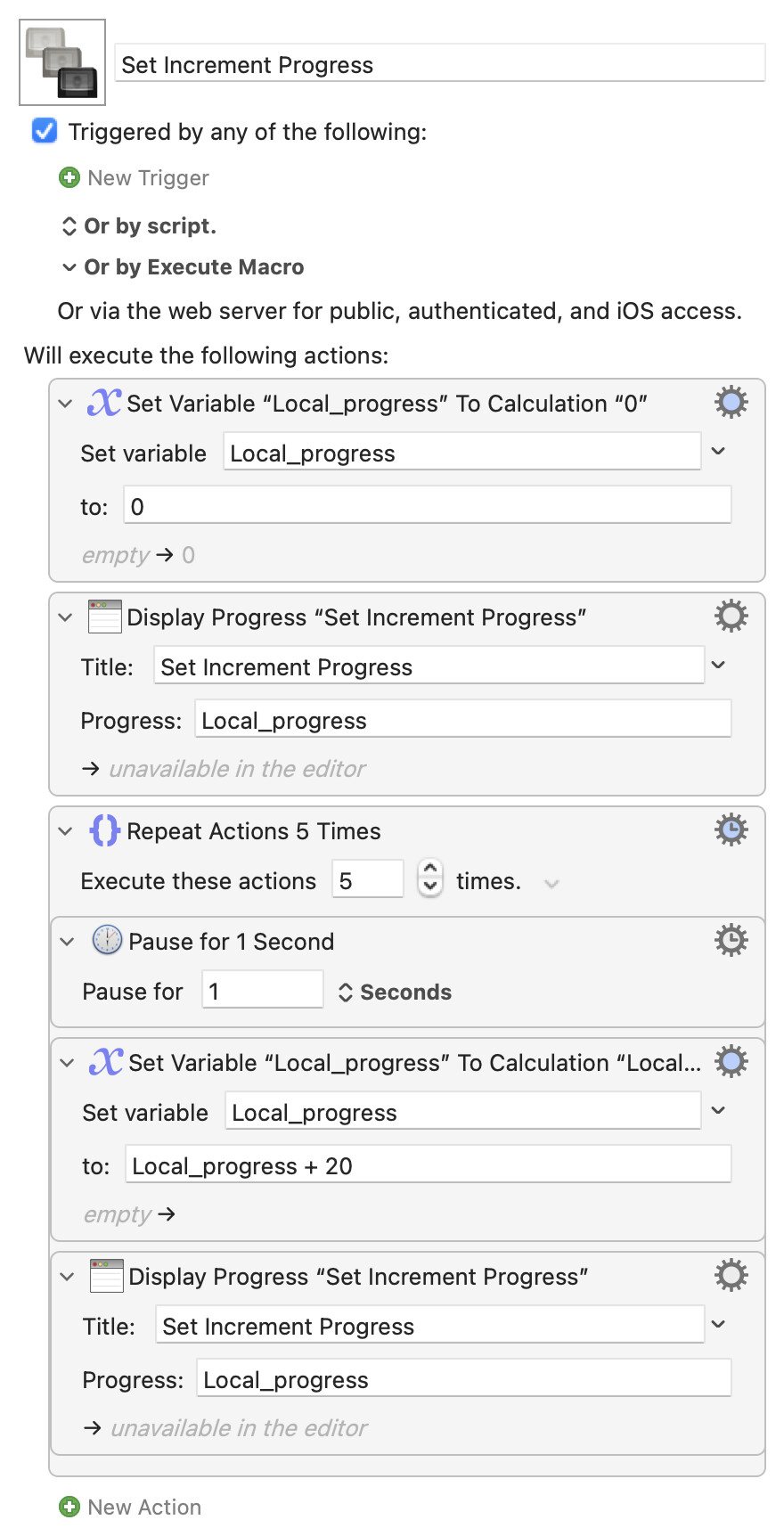This screenshot has height=1536, width=784.
Task: Click first Display Progress window icon
Action: (105, 617)
